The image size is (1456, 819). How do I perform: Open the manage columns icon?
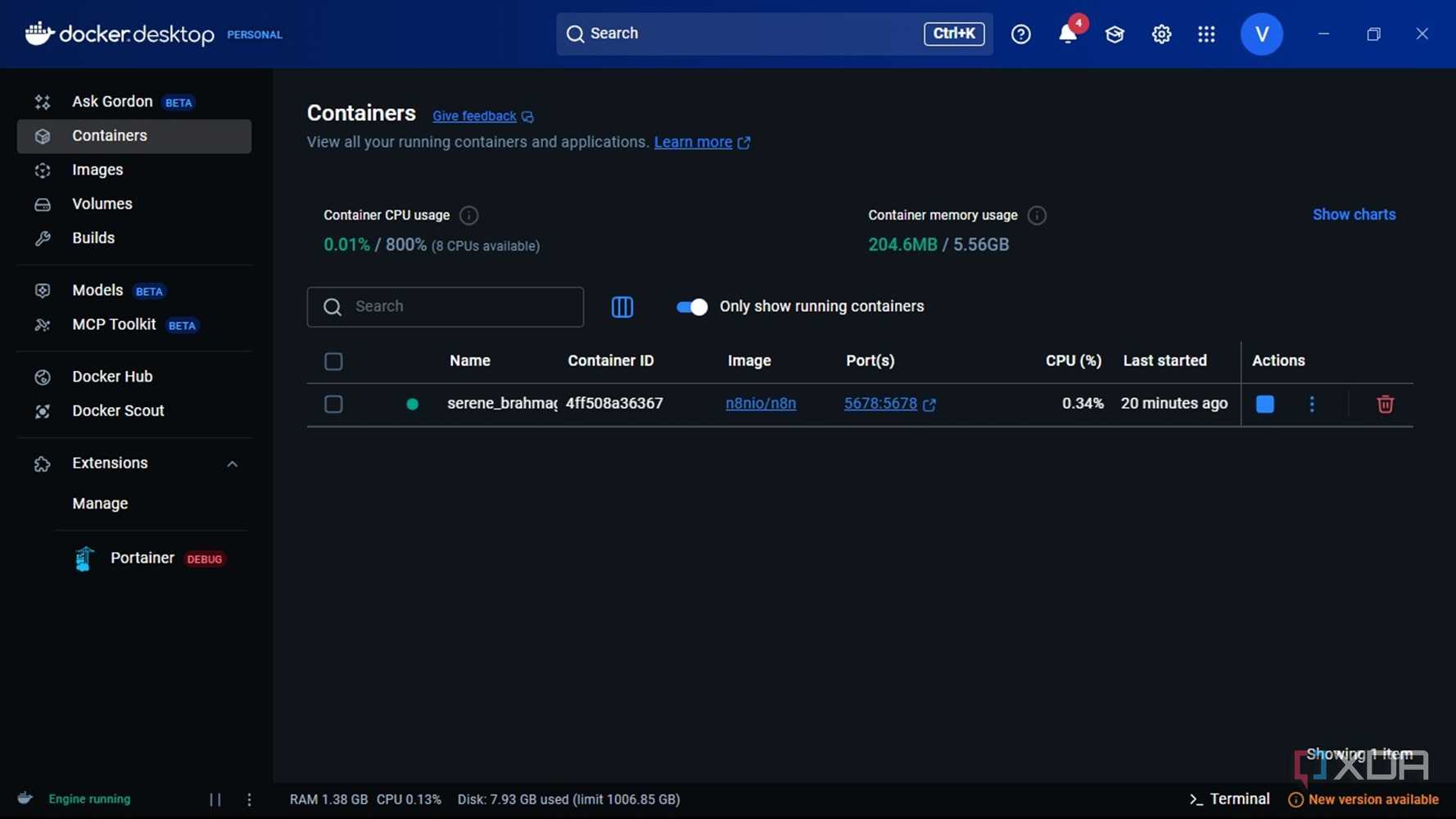[622, 306]
